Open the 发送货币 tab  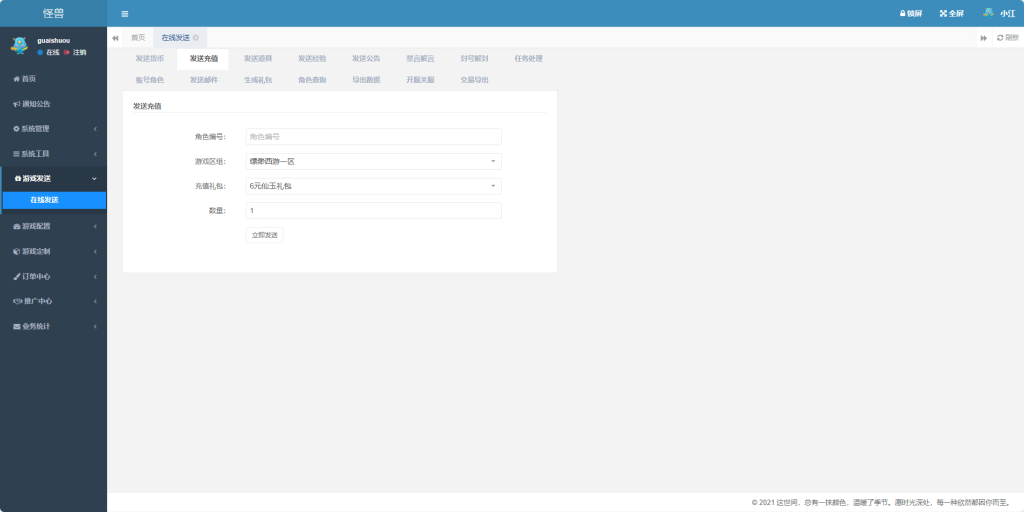pos(150,59)
